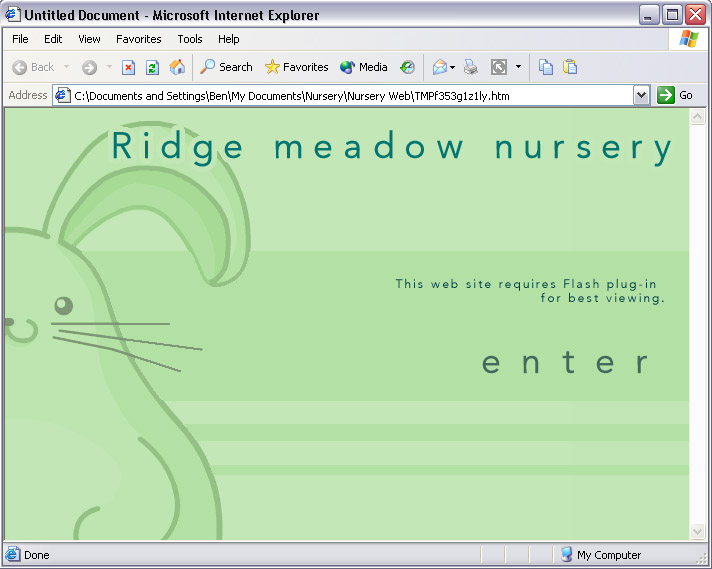Refresh the current page

tap(152, 67)
